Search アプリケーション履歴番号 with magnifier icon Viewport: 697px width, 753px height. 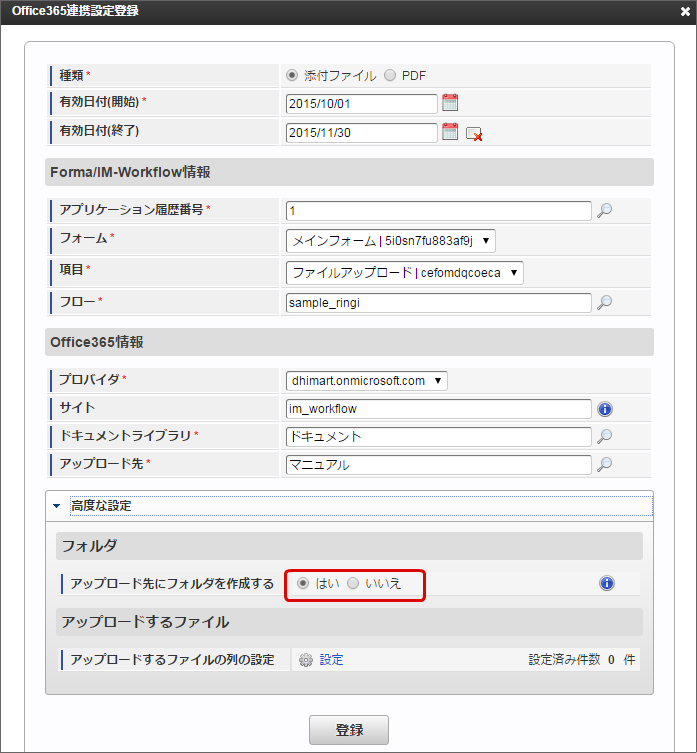604,210
